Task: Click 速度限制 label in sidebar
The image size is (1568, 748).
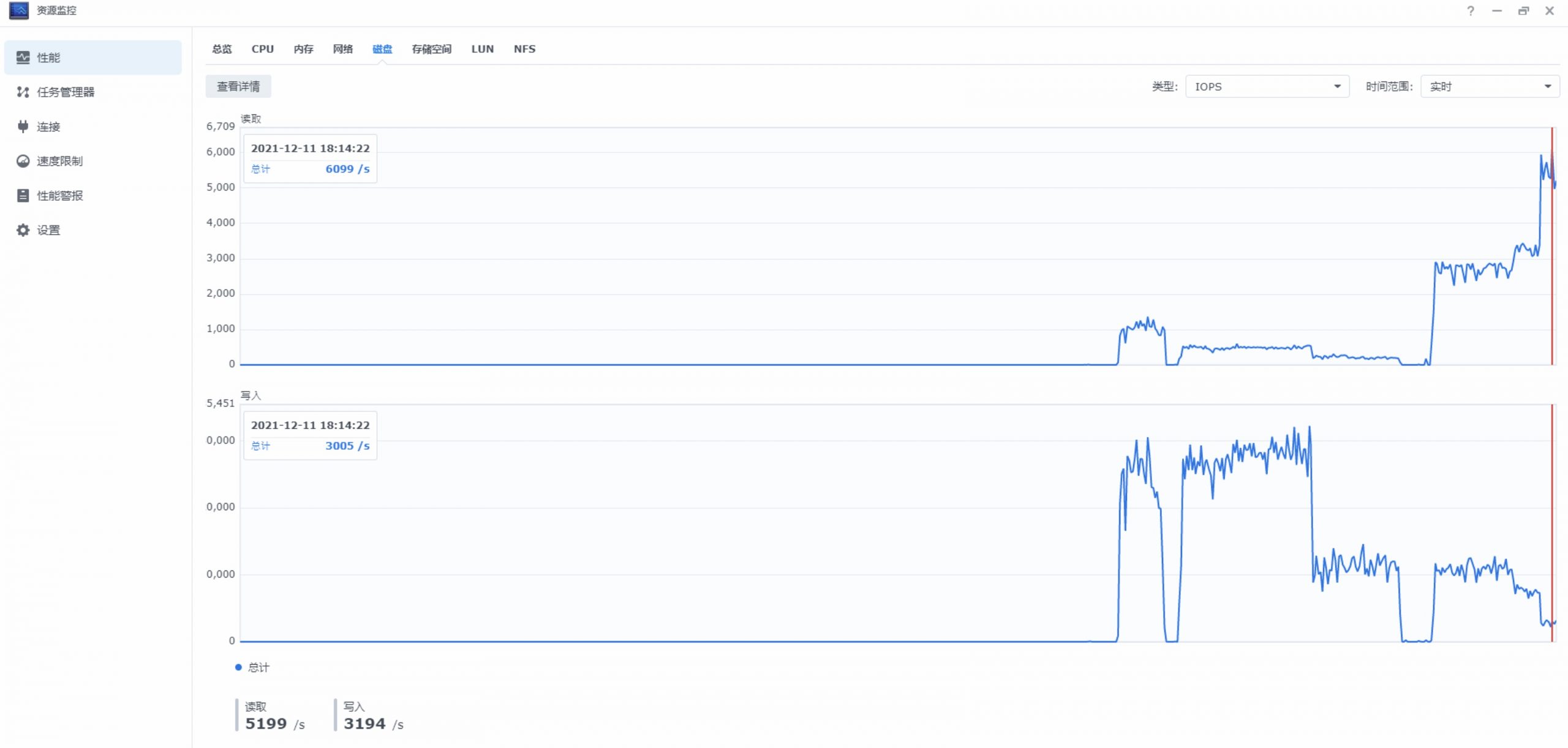Action: pyautogui.click(x=60, y=161)
